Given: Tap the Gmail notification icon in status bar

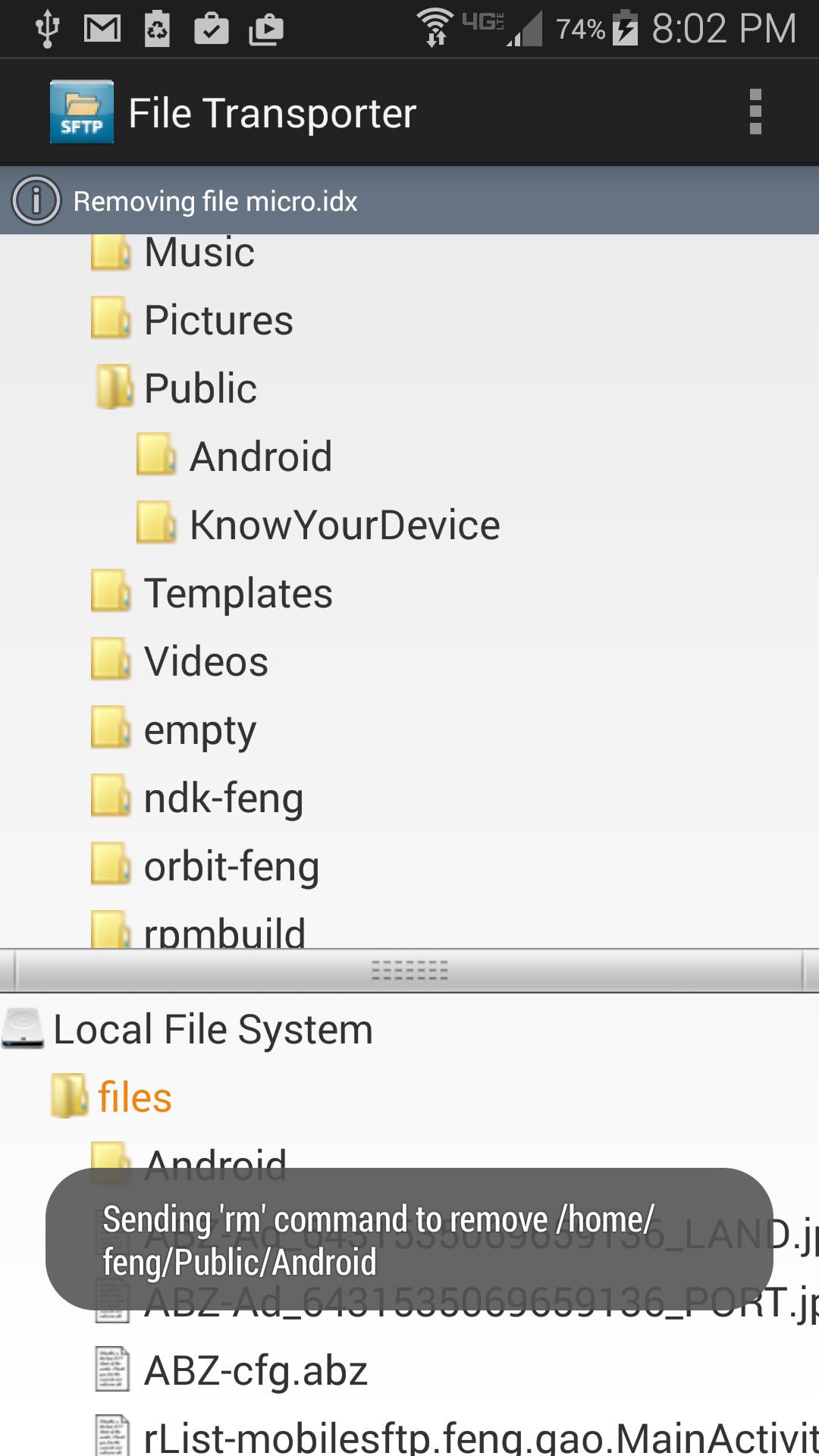Looking at the screenshot, I should tap(102, 29).
